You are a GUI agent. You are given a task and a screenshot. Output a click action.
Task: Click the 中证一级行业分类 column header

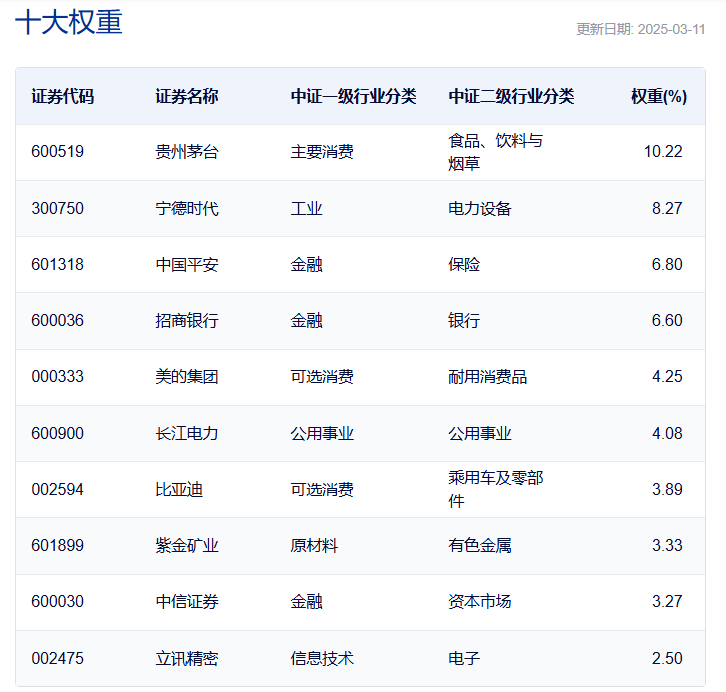click(353, 96)
